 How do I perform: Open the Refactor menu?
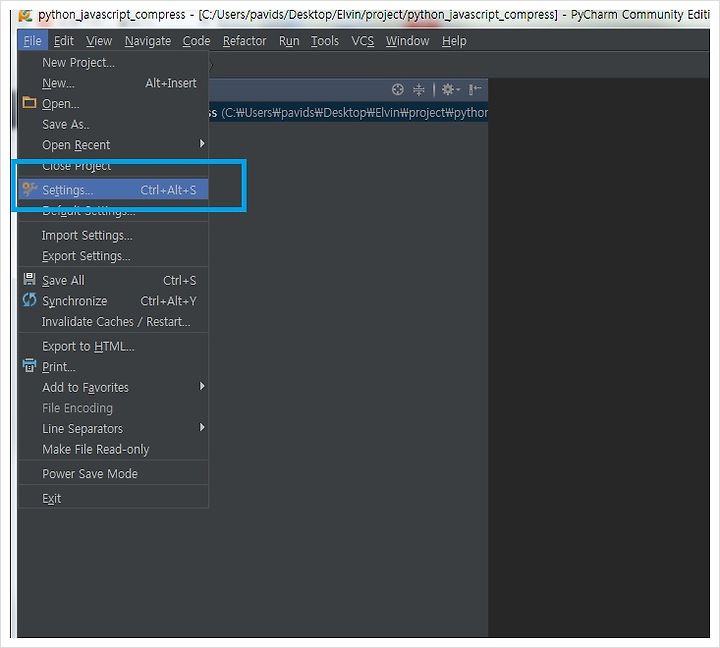245,41
